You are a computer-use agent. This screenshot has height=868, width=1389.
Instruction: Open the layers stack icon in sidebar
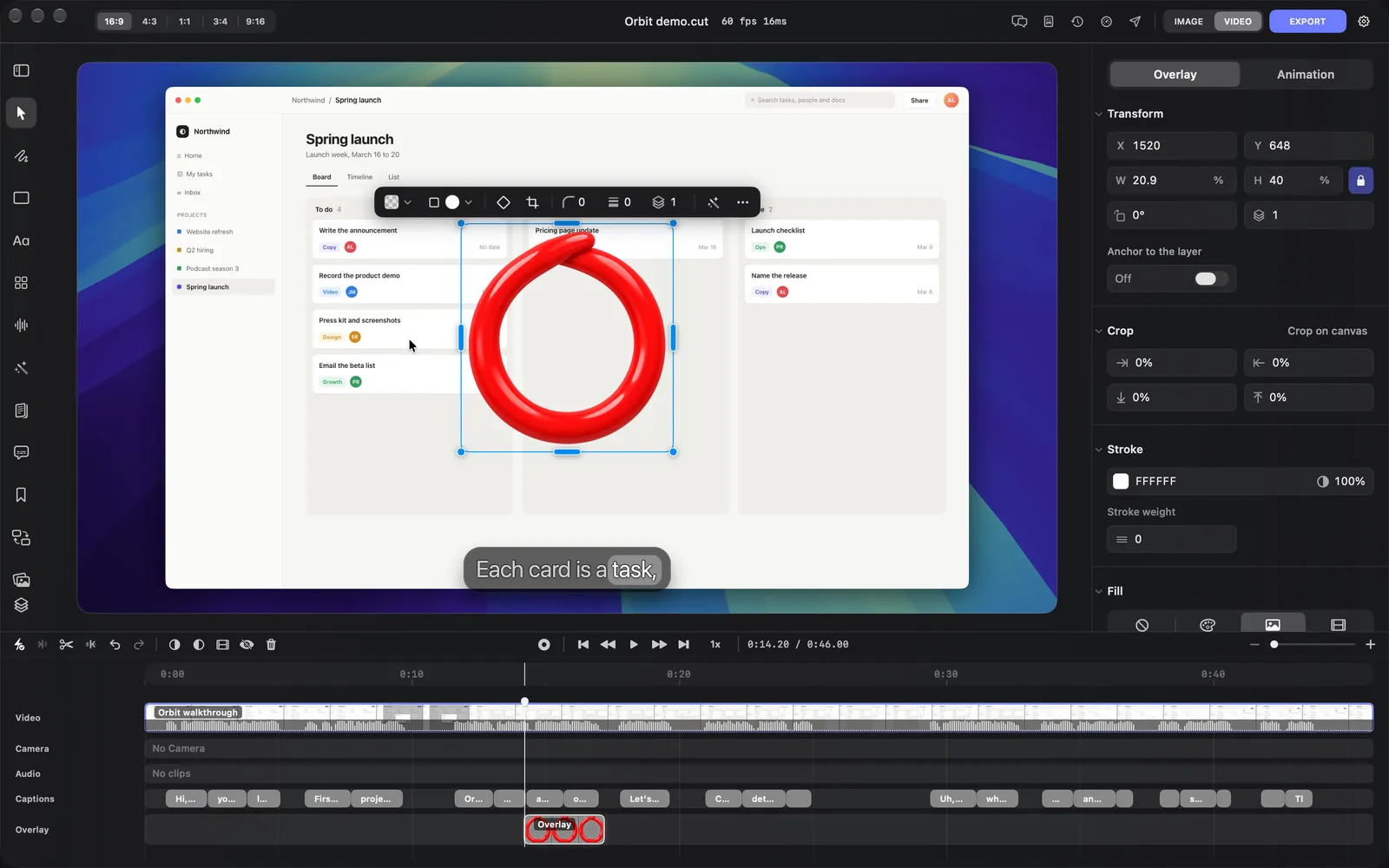tap(21, 605)
